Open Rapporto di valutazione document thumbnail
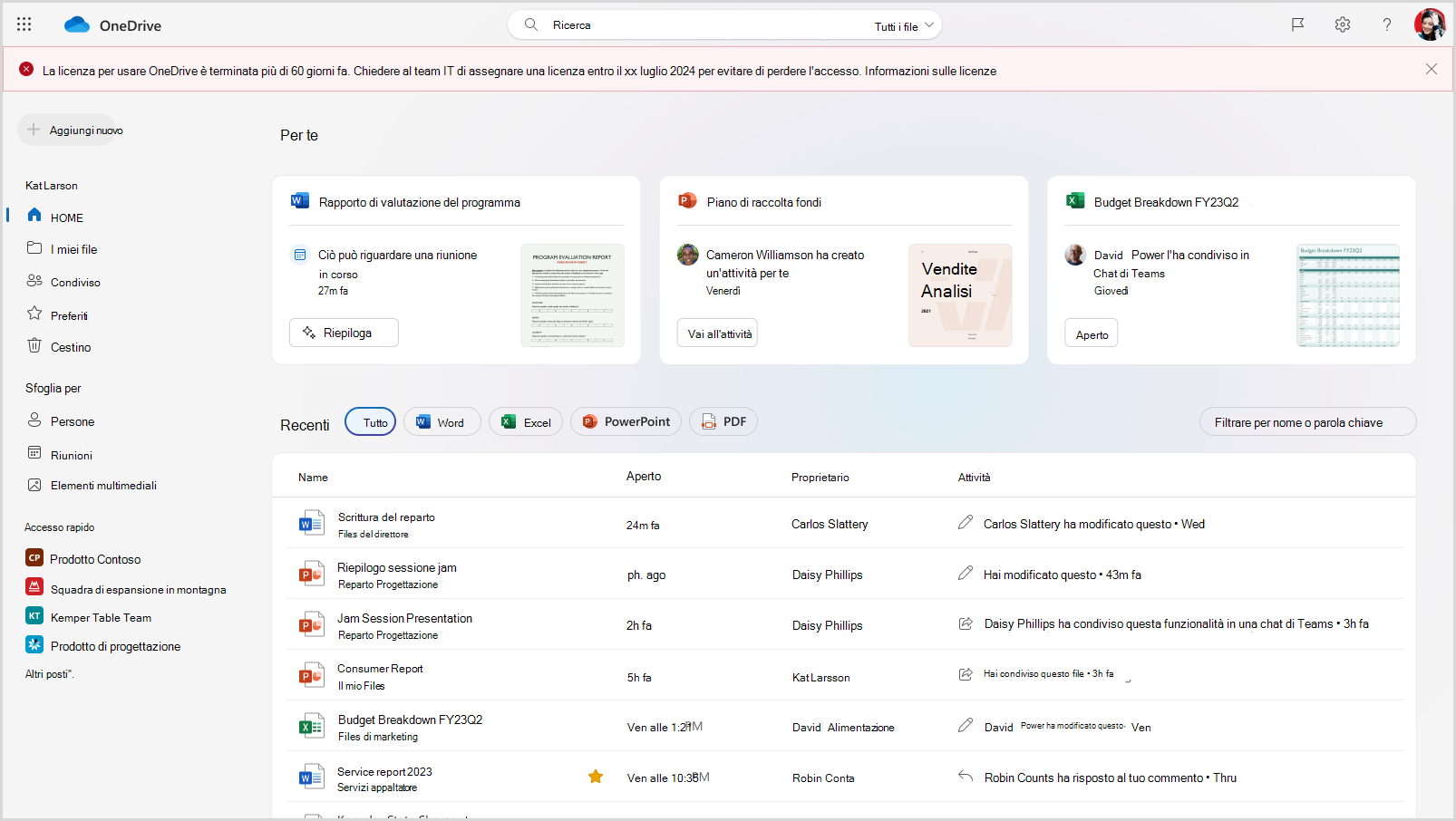This screenshot has height=821, width=1456. [573, 295]
